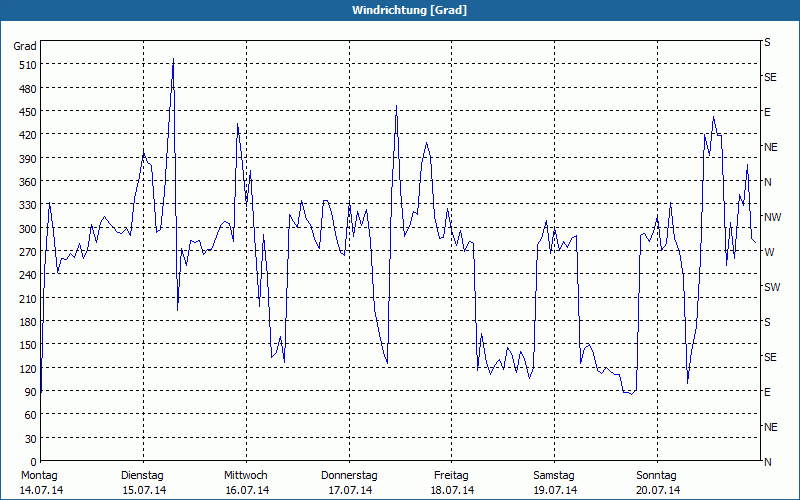800x500 pixels.
Task: Select the date 19.07.14
Action: [555, 490]
